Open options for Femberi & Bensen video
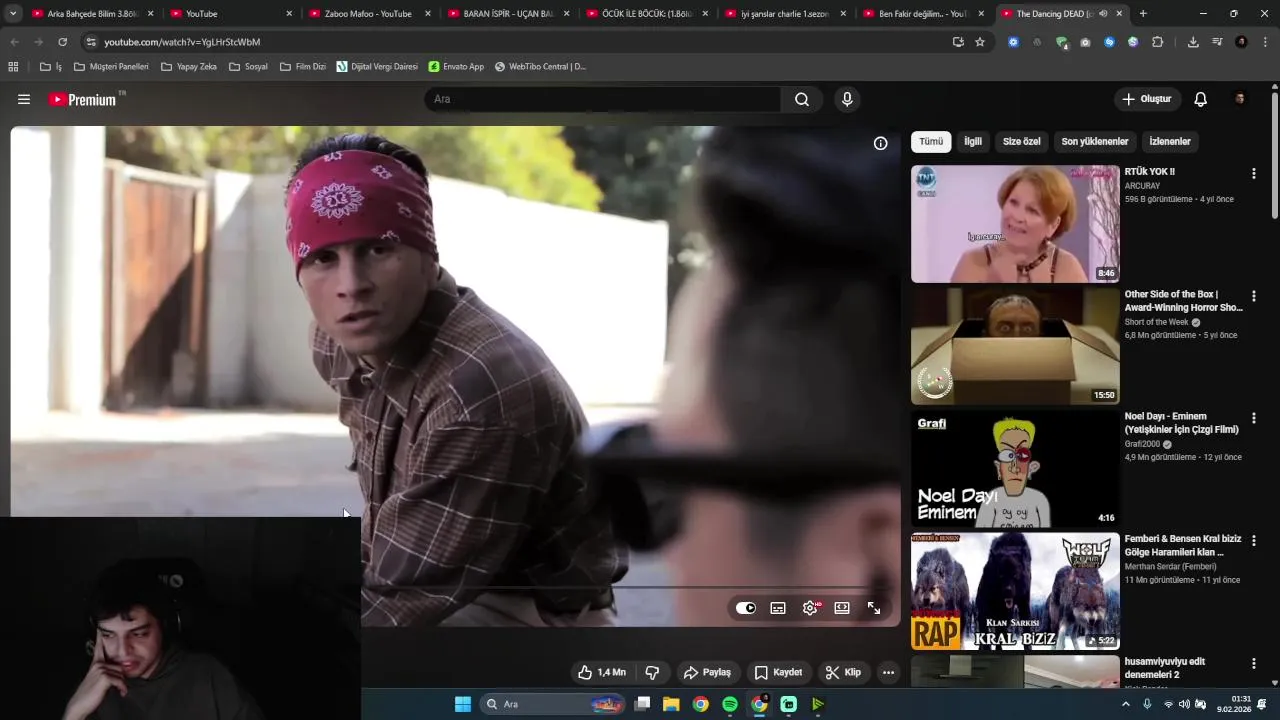This screenshot has height=720, width=1280. (1253, 540)
